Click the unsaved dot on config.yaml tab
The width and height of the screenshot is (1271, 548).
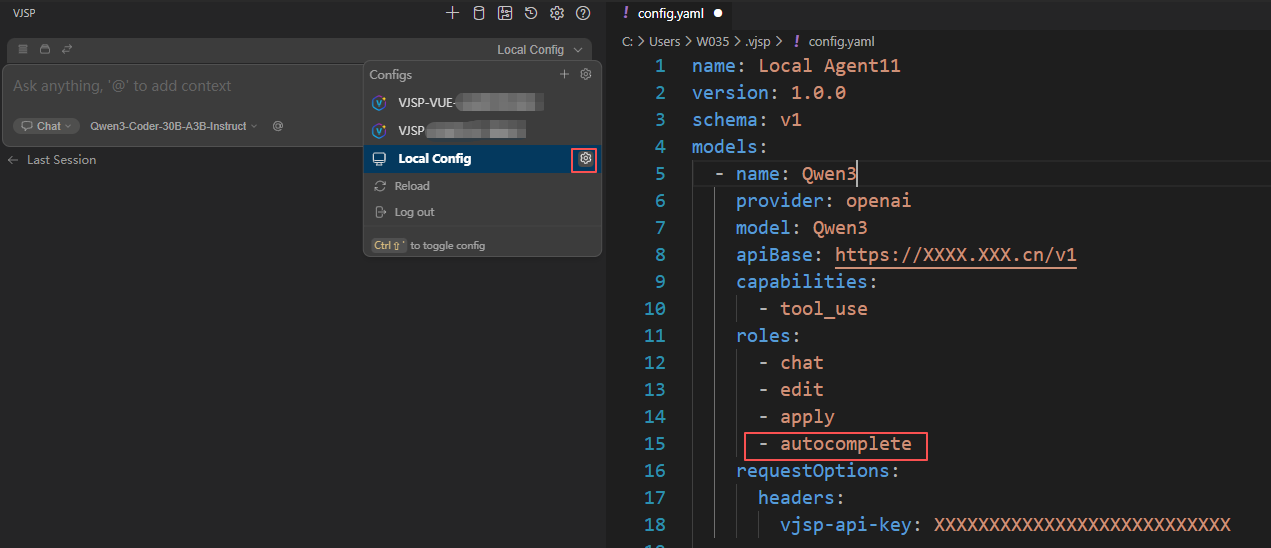coord(718,13)
